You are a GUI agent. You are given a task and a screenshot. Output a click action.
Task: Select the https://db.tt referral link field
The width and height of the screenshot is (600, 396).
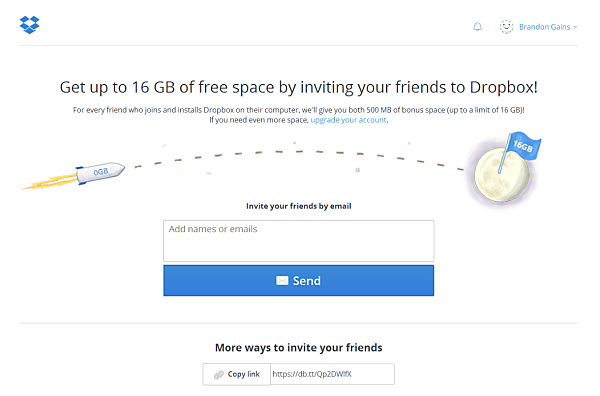(332, 374)
